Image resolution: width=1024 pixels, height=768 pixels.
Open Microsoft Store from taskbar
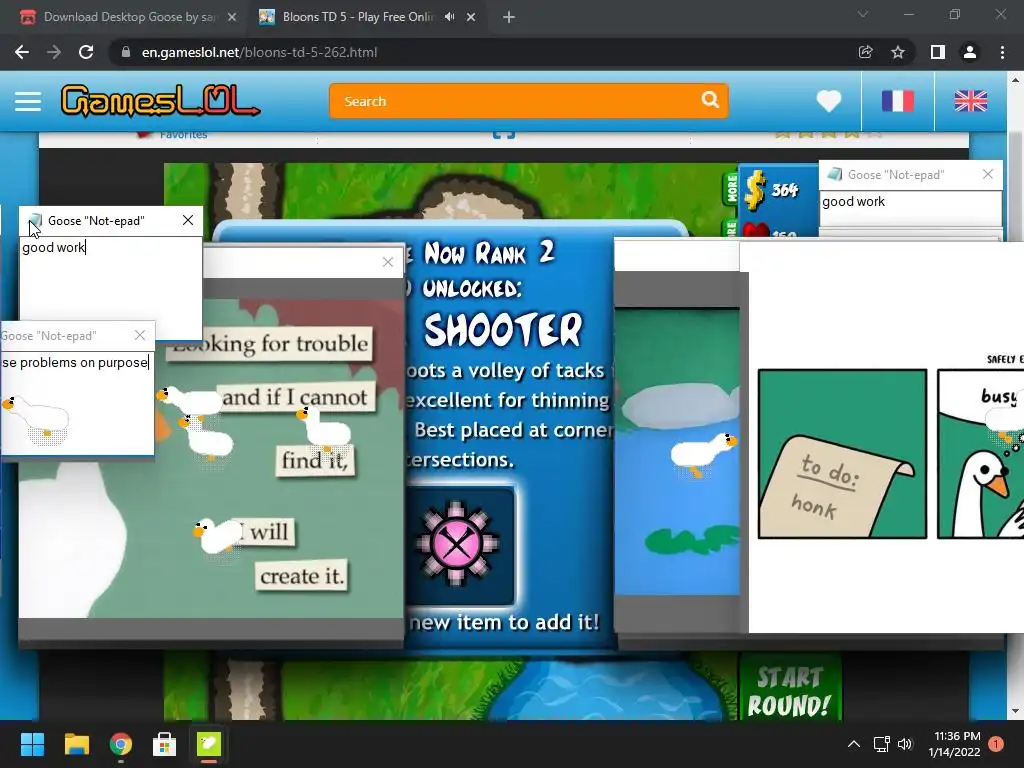(x=165, y=744)
